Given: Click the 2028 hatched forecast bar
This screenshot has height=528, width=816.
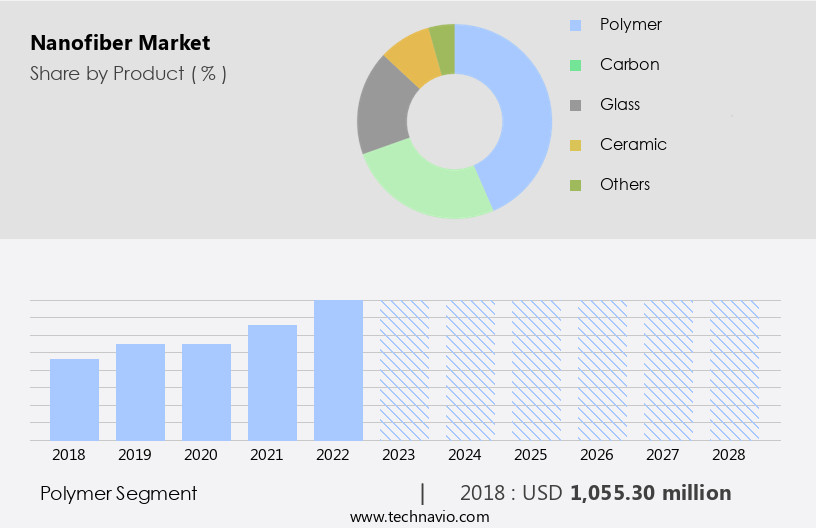Looking at the screenshot, I should (x=734, y=370).
